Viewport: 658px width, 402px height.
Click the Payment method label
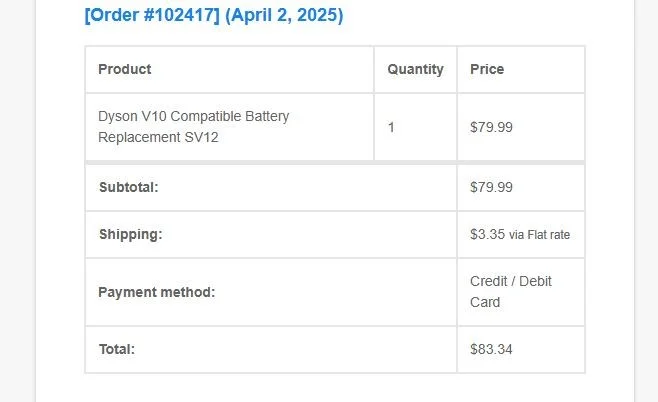pos(156,292)
